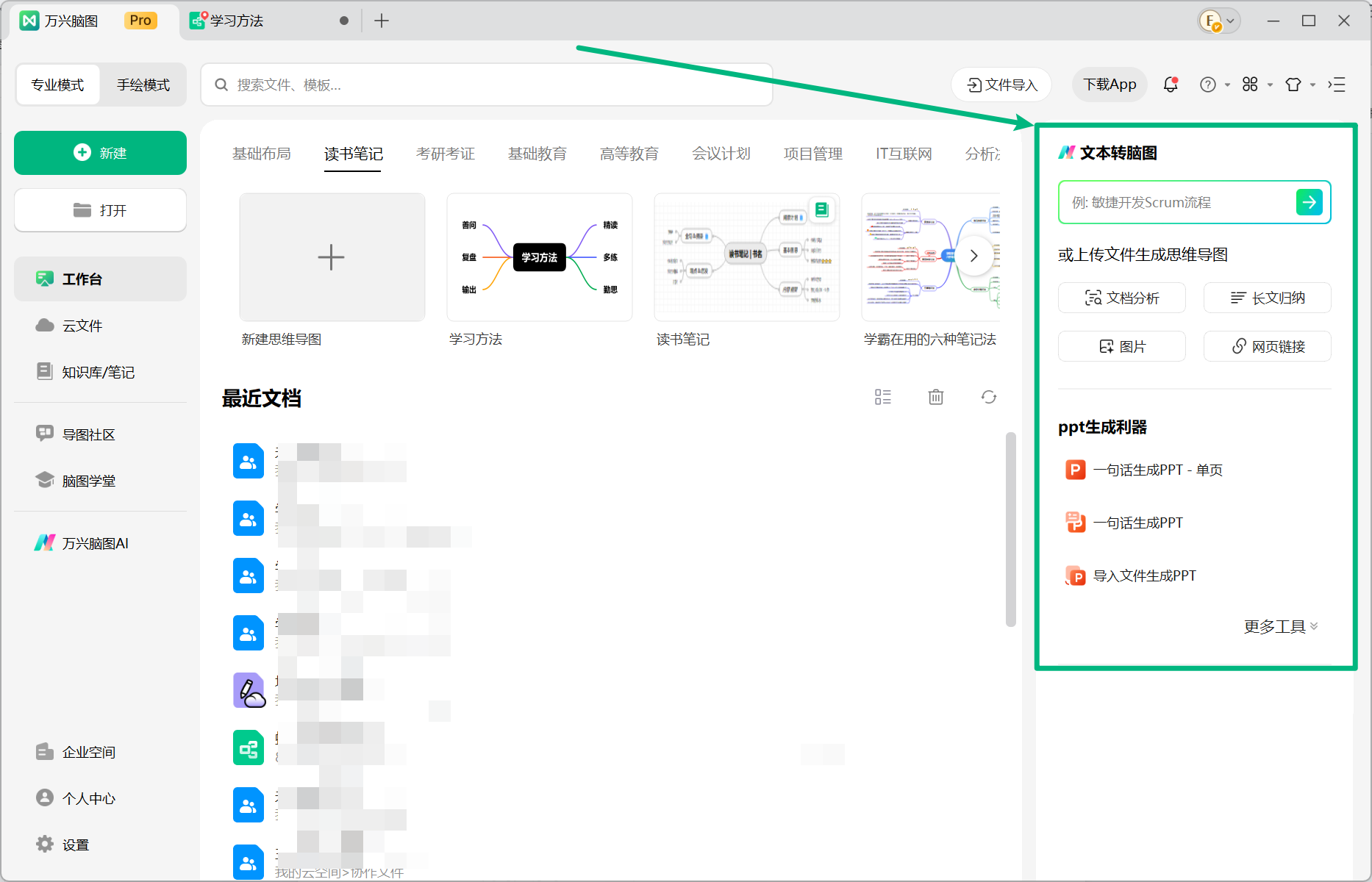1372x882 pixels.
Task: Open 万兴脑图AI in the sidebar
Action: point(100,543)
